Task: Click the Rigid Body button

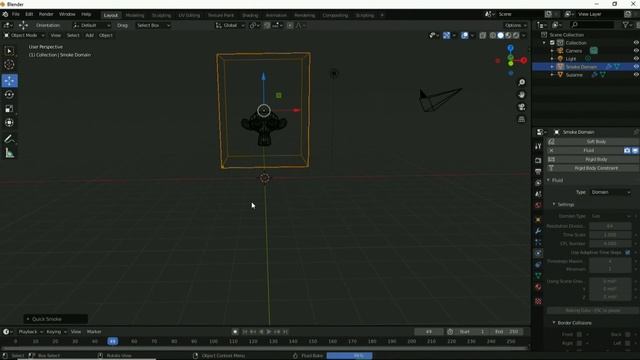Action: pyautogui.click(x=593, y=160)
